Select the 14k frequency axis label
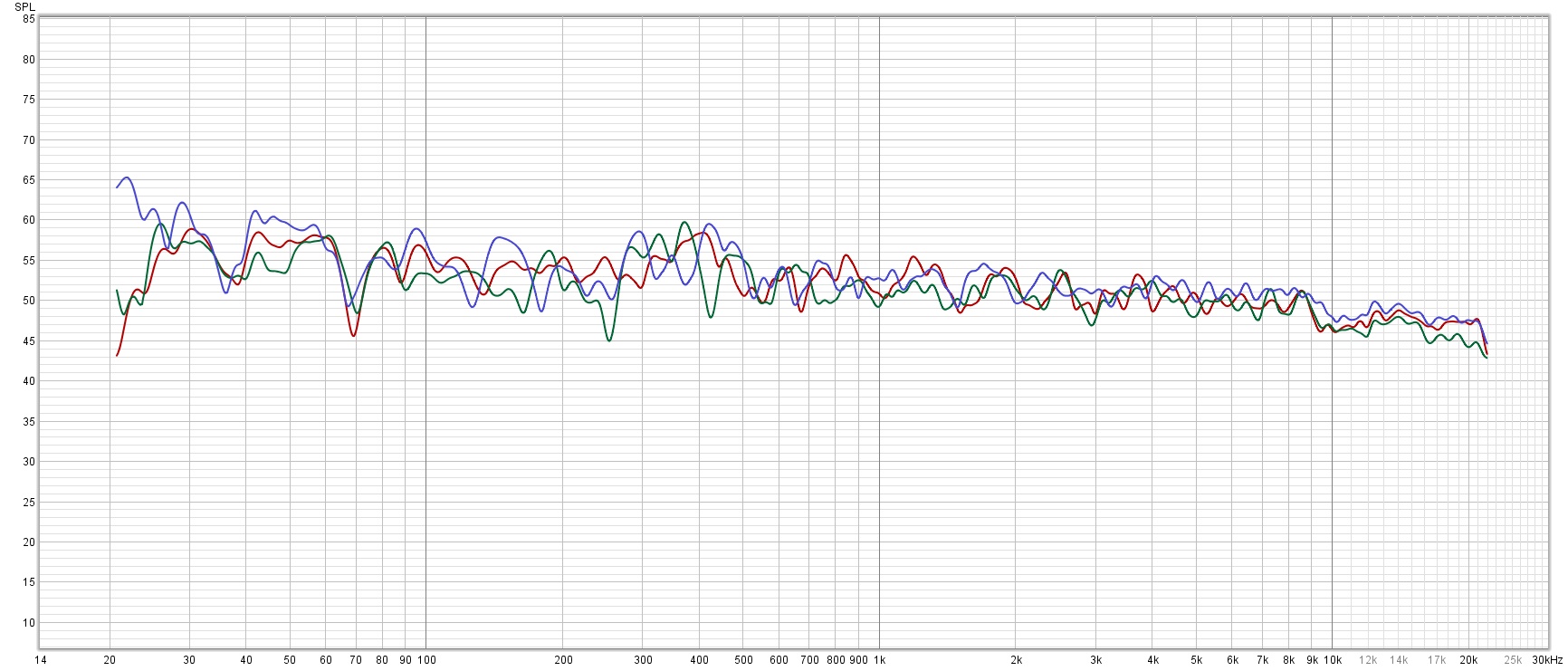This screenshot has height=671, width=1568. pos(1399,660)
